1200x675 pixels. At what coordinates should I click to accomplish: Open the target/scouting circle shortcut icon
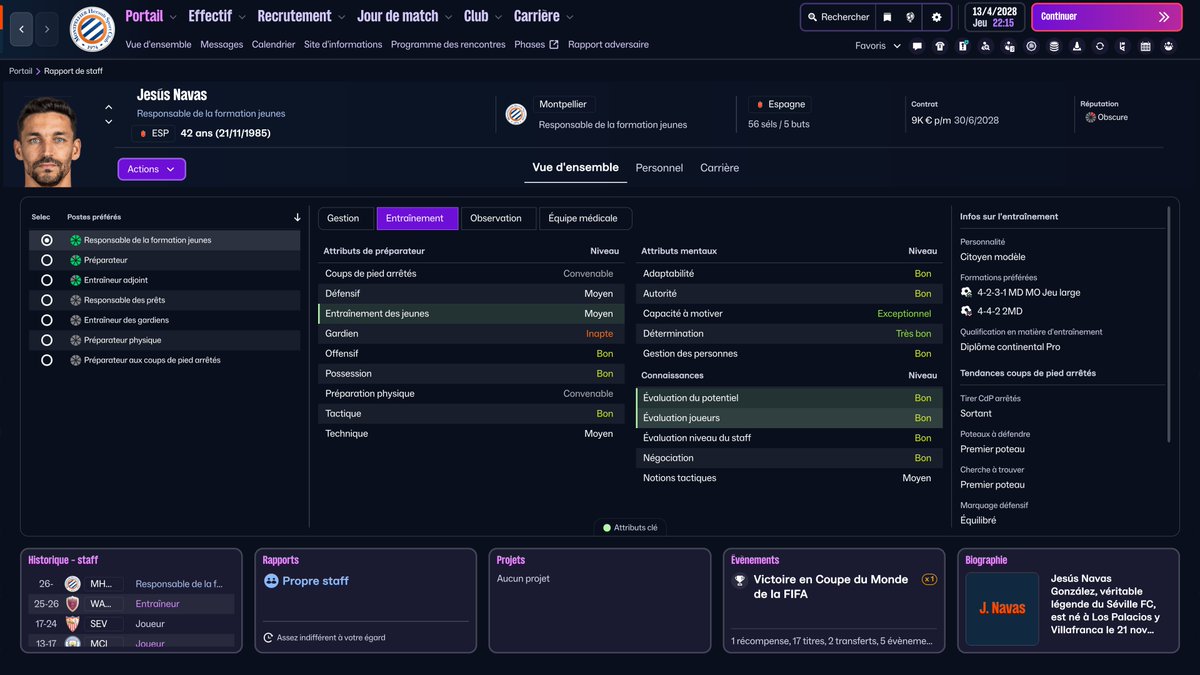point(1031,46)
